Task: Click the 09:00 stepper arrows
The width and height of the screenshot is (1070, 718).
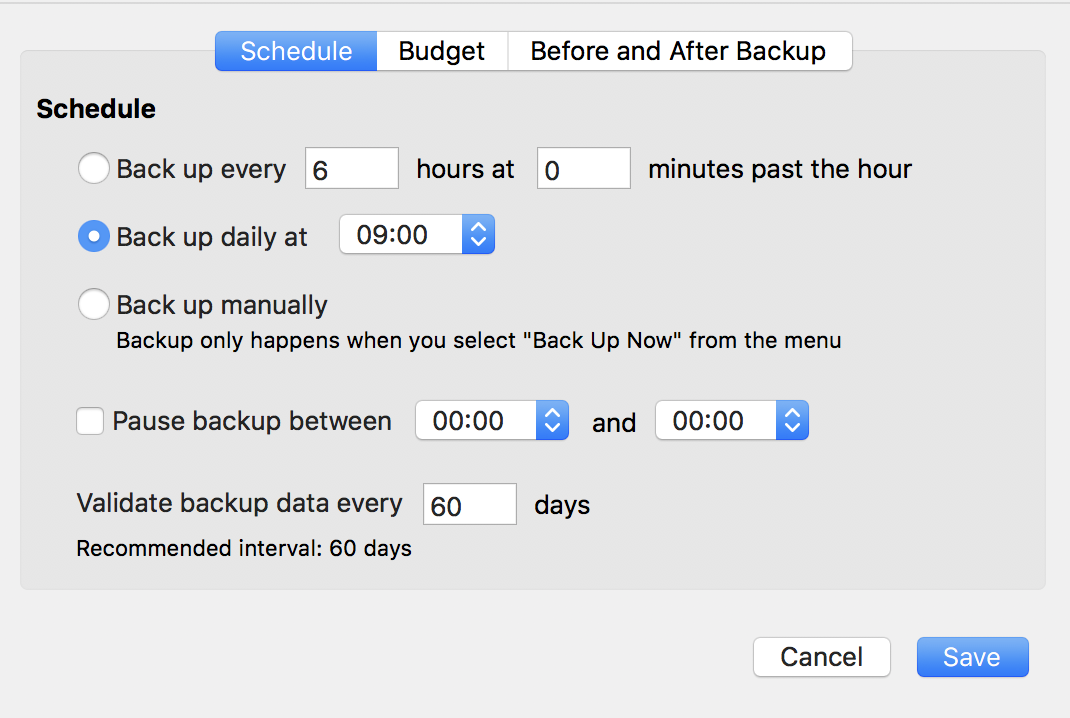Action: [479, 235]
